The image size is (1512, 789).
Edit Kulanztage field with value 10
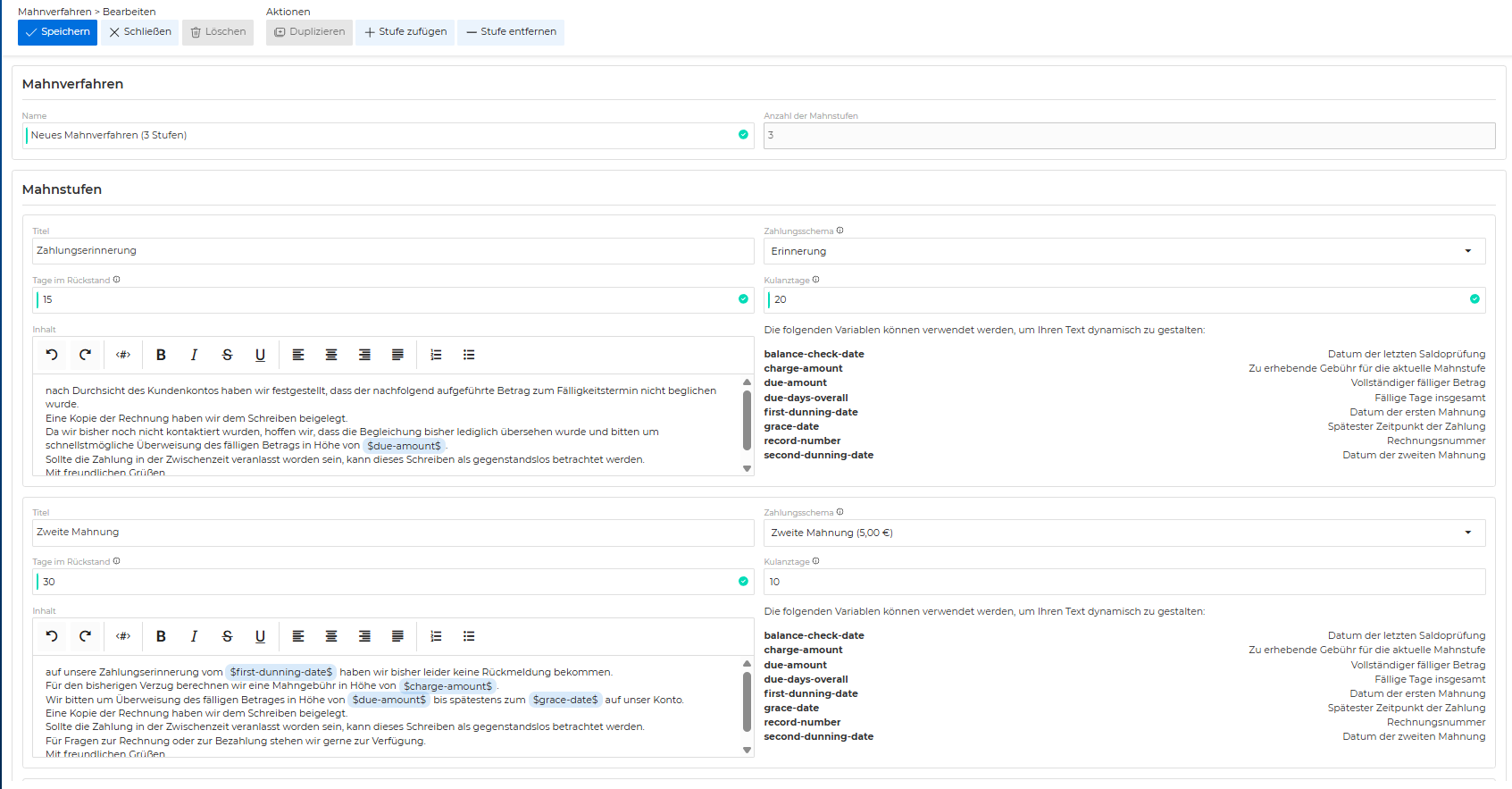pos(1124,582)
